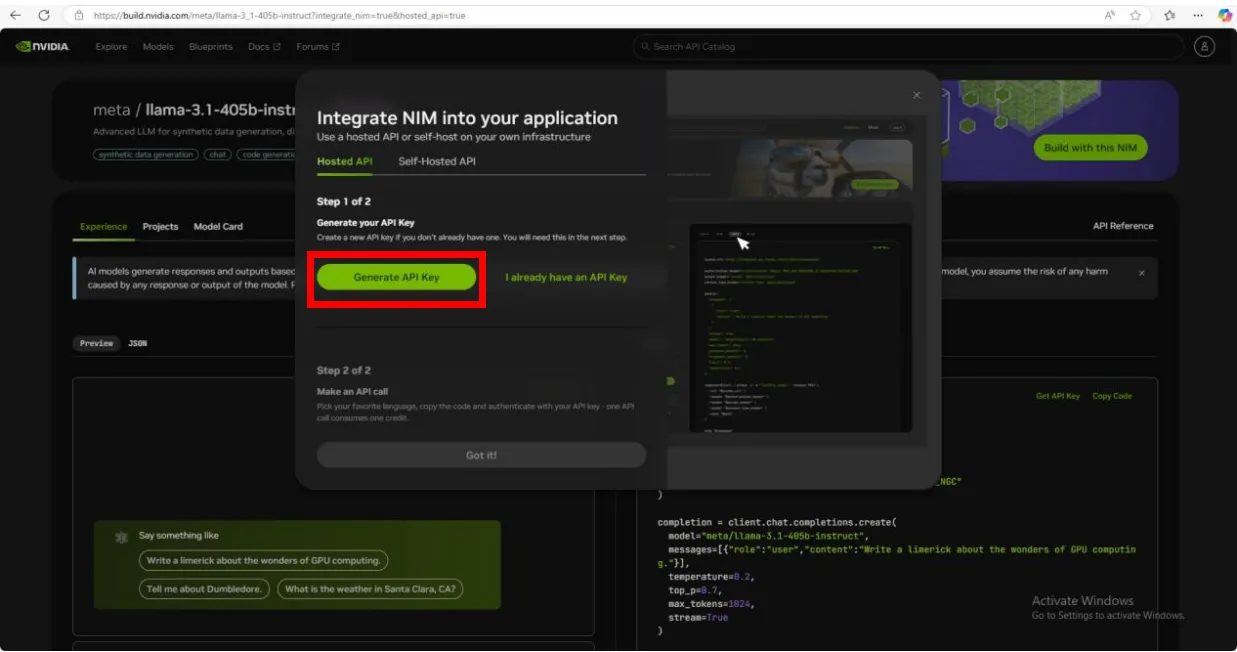Click the 'I already have an API Key' link

[x=566, y=277]
